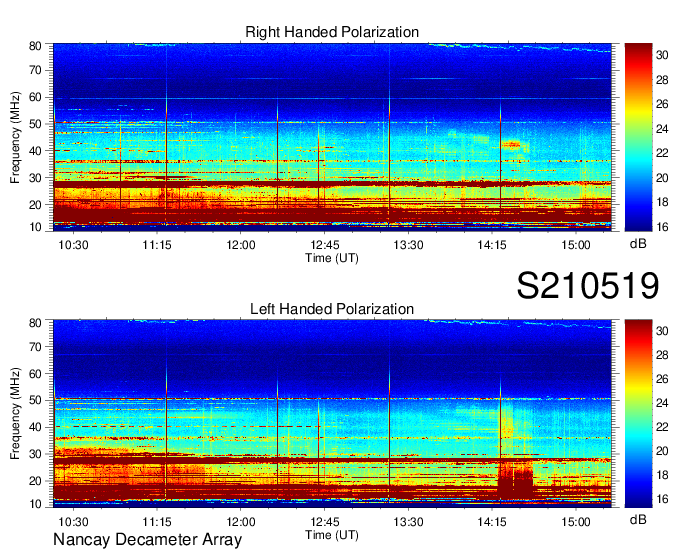
Task: Click the 80 MHz tick on the right-handed axis
Action: [35, 46]
